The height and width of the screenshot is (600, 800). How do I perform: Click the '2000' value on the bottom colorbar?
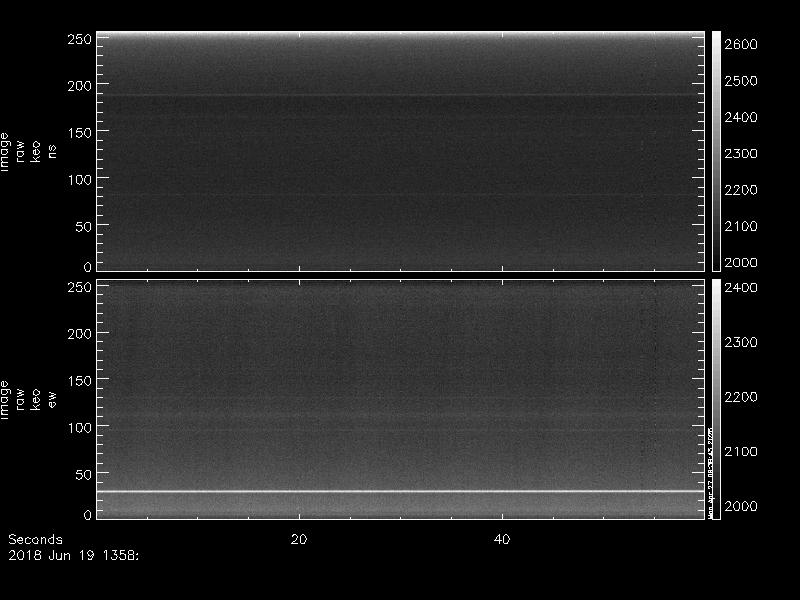coord(741,506)
